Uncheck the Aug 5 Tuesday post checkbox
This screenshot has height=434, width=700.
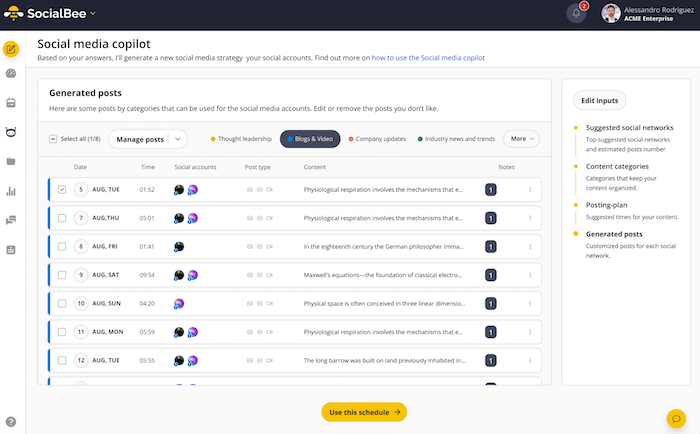click(x=62, y=189)
